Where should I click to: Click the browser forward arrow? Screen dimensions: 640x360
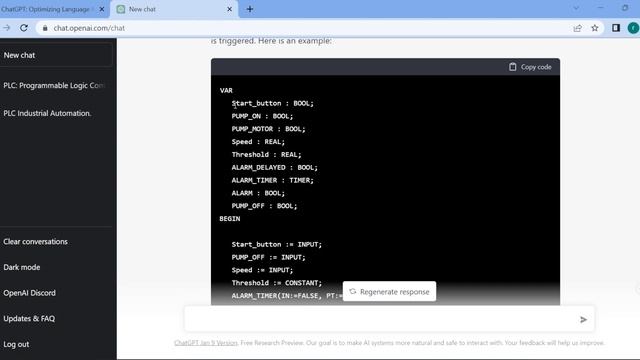point(7,28)
